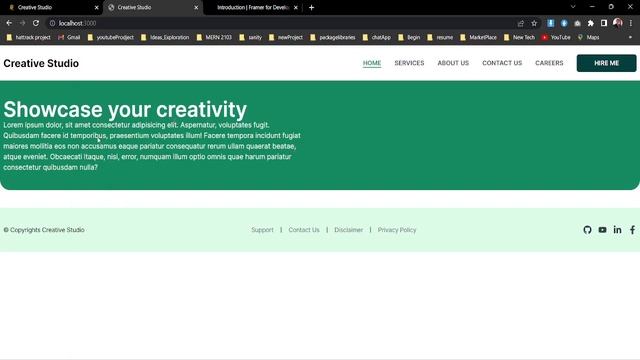Switch to the Framer for Developers tab

(253, 7)
